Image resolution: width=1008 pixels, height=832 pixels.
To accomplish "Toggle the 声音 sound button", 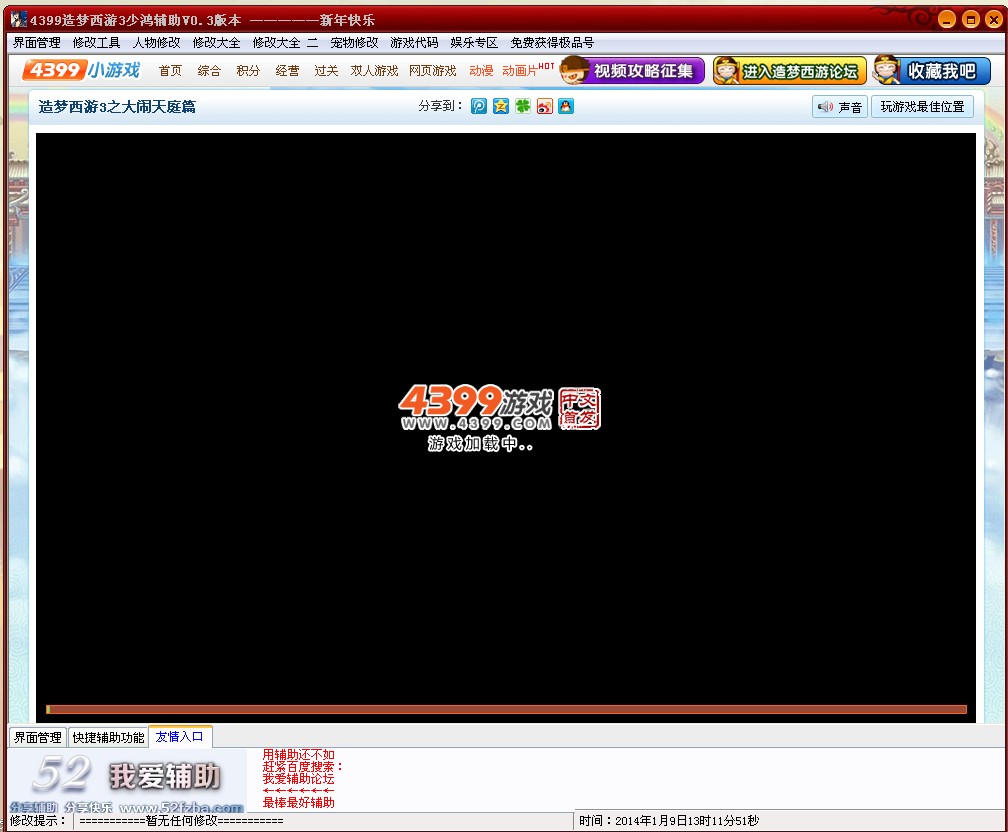I will click(x=840, y=107).
